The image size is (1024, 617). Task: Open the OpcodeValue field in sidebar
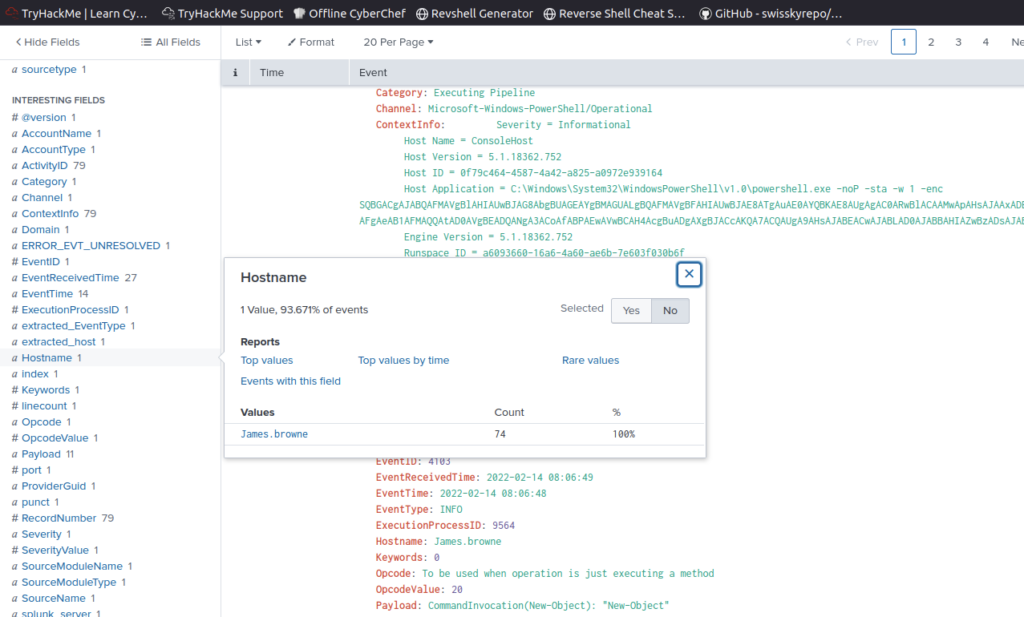[55, 437]
